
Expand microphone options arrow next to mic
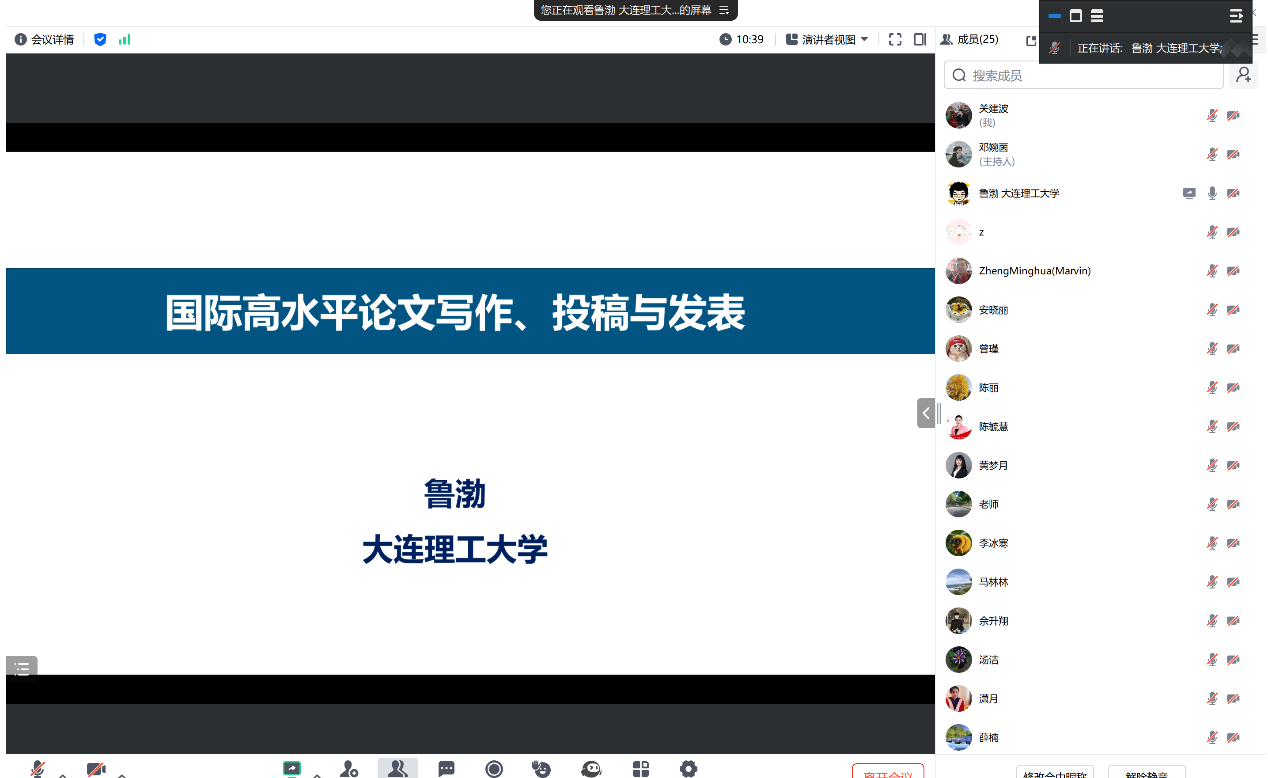coord(63,774)
